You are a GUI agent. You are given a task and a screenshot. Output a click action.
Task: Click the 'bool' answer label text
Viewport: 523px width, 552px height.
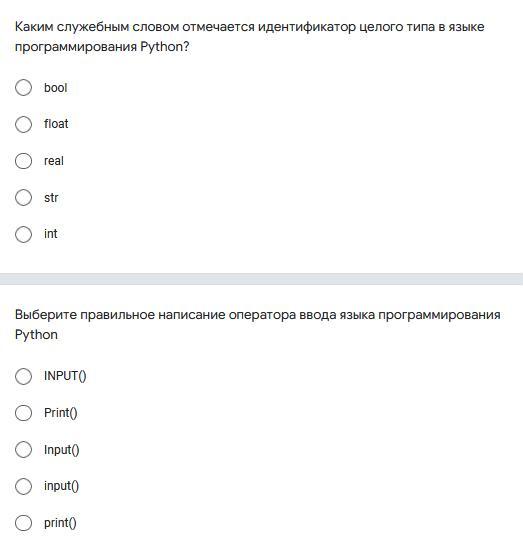pos(56,88)
